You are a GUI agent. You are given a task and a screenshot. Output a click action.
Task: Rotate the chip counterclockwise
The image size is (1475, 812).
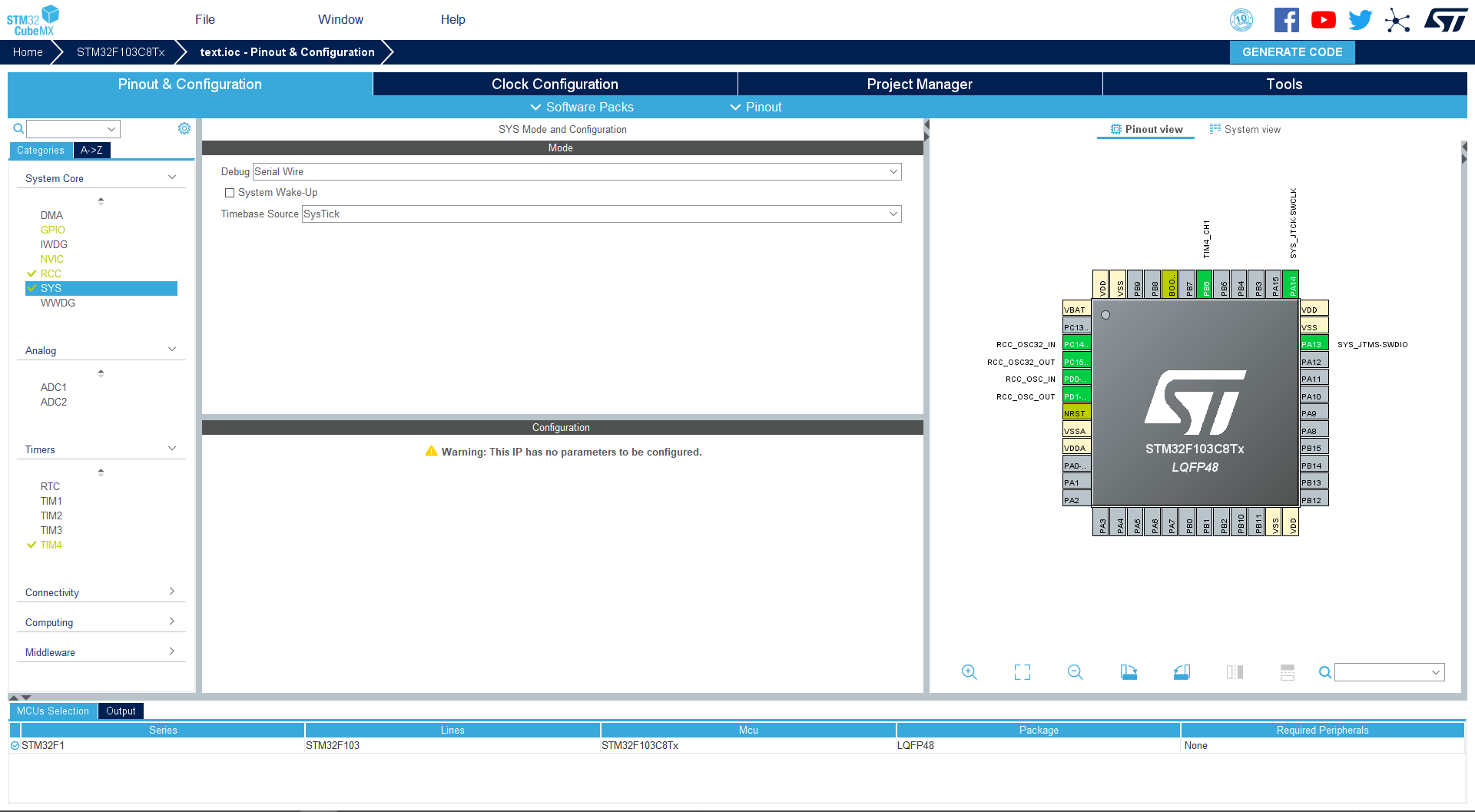pyautogui.click(x=1182, y=672)
